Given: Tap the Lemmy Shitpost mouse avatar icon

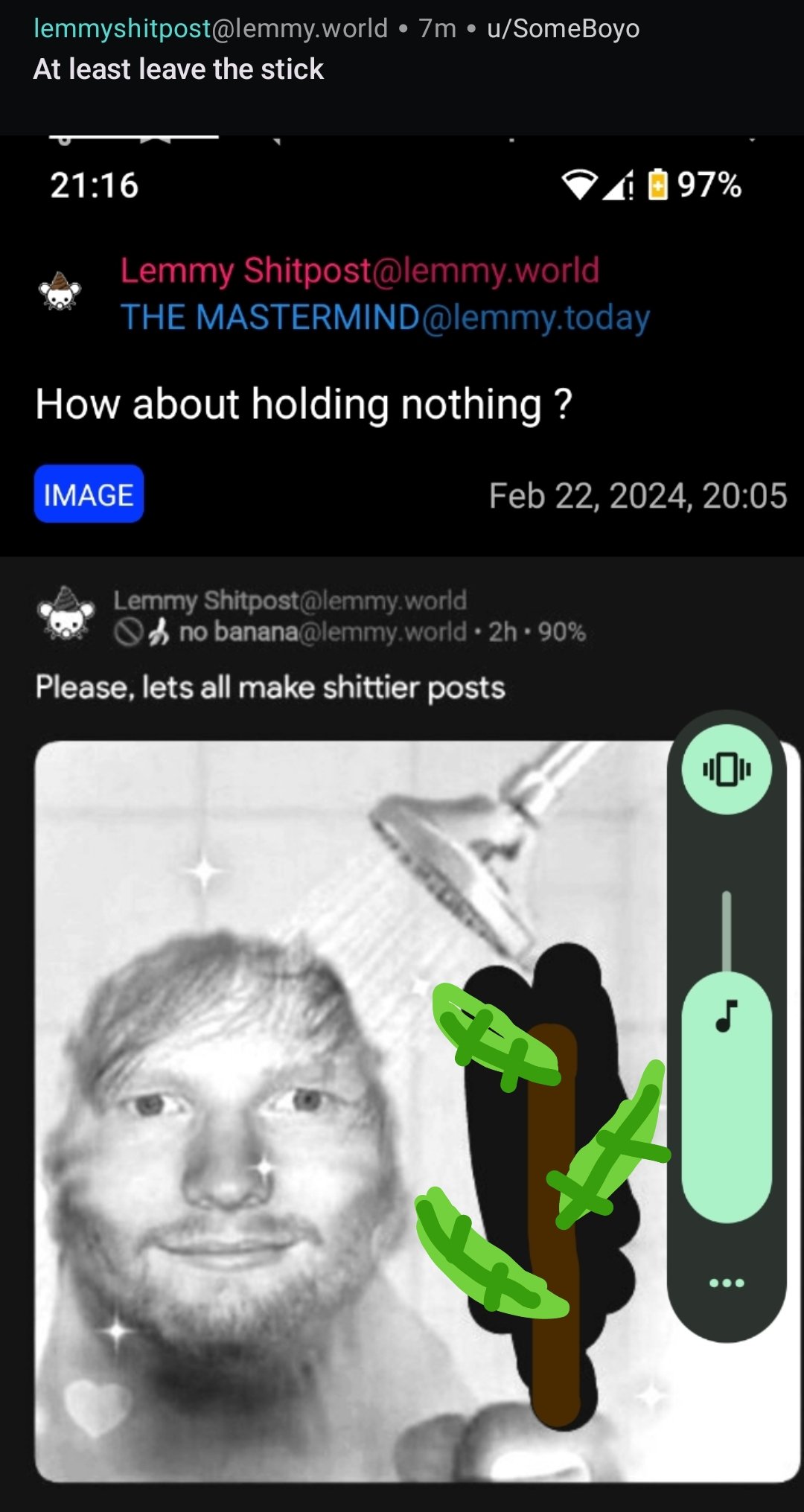Looking at the screenshot, I should [x=60, y=293].
